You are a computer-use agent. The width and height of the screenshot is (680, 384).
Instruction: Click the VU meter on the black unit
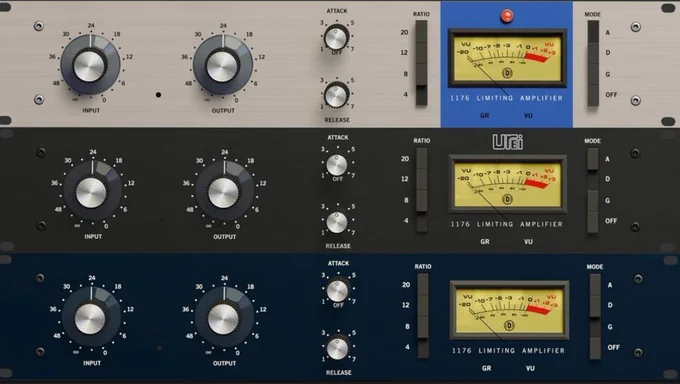(507, 184)
